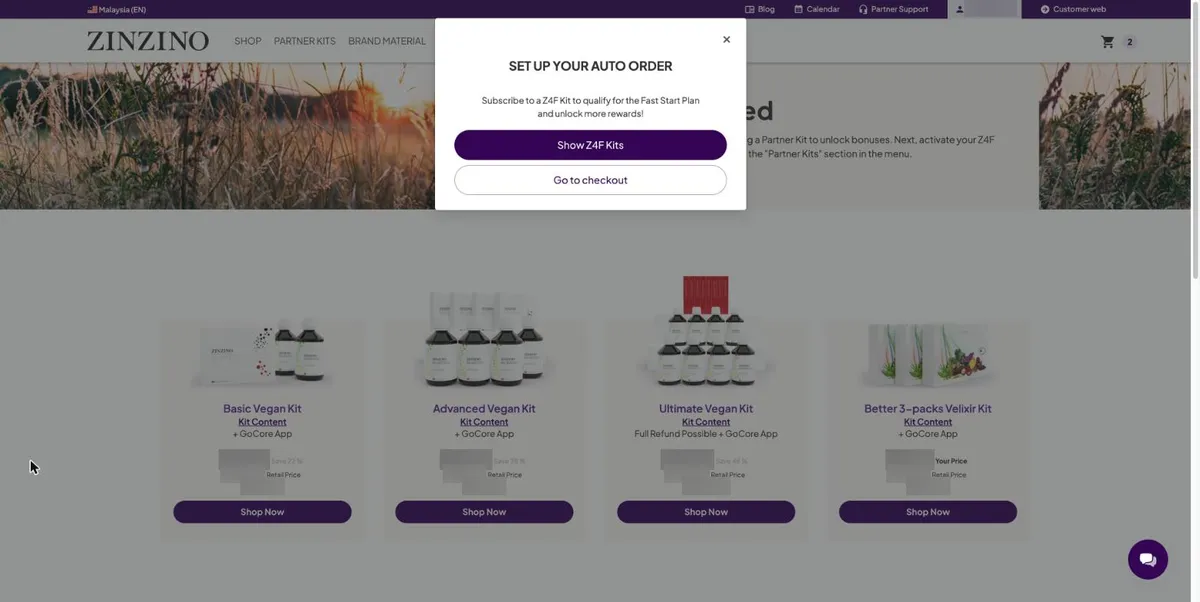The image size is (1200, 602).
Task: Click the Customer web globe icon
Action: 1045,9
